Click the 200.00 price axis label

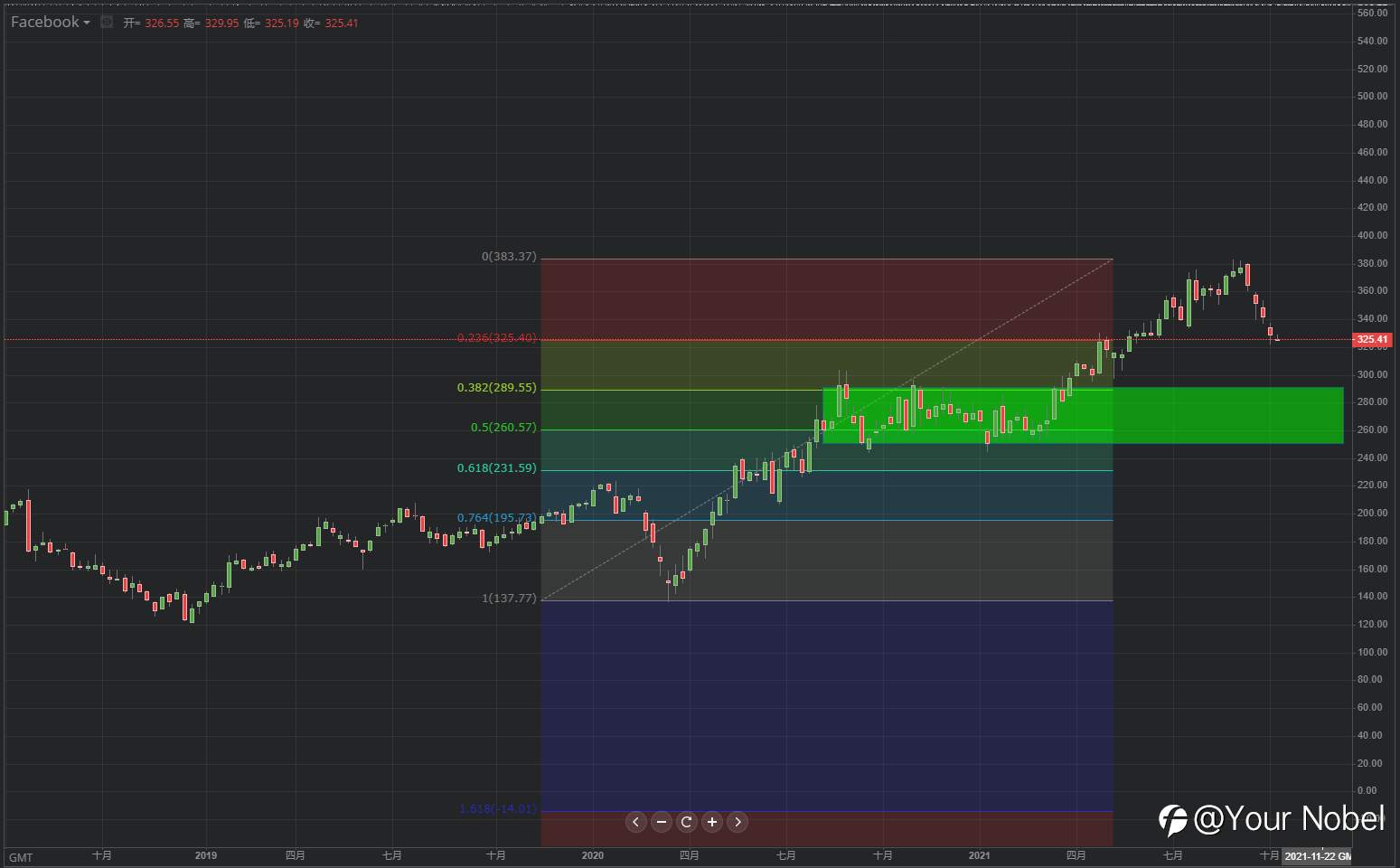coord(1372,513)
